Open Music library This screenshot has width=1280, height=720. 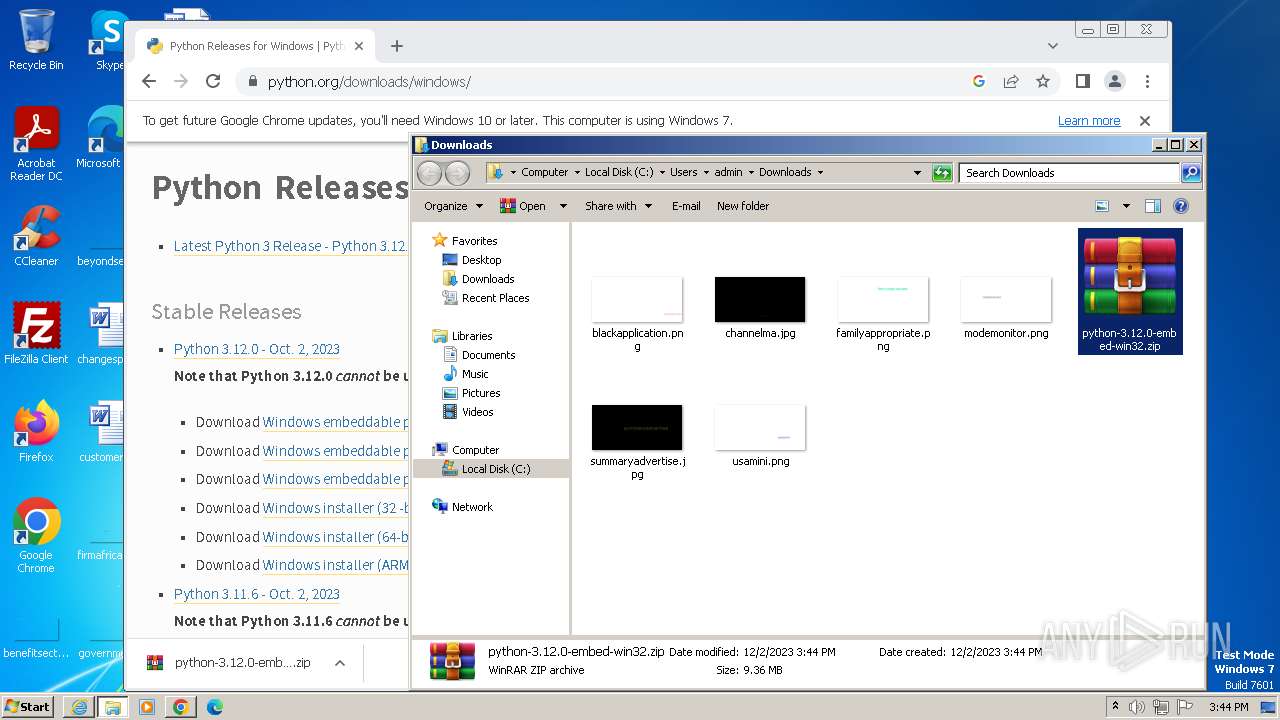coord(475,374)
